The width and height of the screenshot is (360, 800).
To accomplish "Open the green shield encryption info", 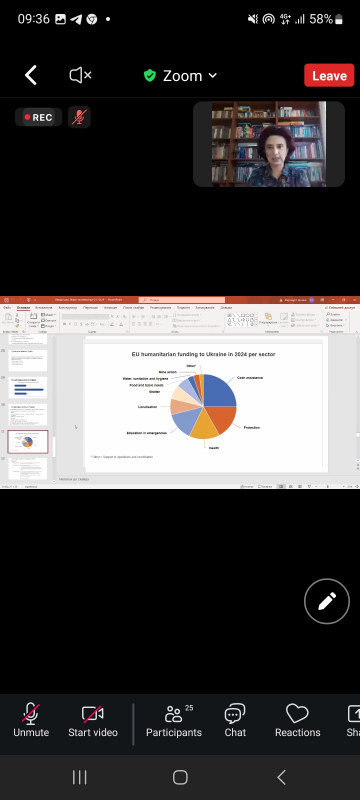I will click(149, 76).
